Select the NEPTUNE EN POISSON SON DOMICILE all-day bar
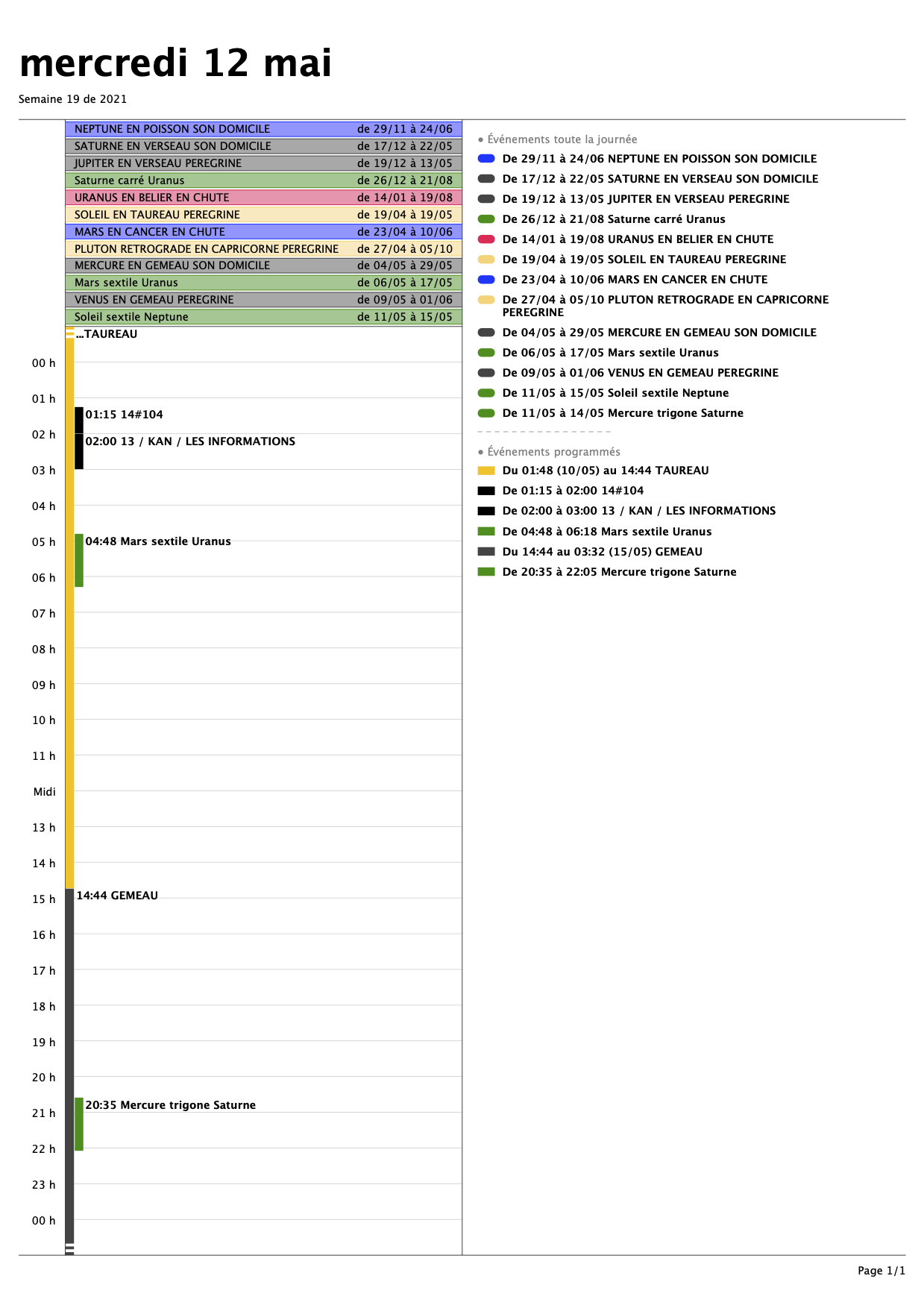Image resolution: width=924 pixels, height=1308 pixels. click(x=263, y=129)
